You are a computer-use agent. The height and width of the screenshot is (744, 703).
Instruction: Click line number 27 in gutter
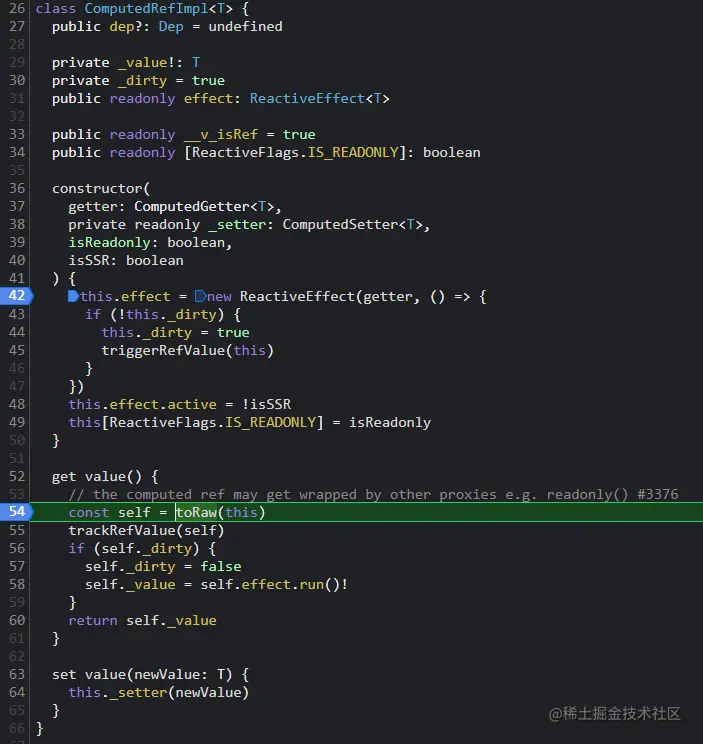point(17,27)
